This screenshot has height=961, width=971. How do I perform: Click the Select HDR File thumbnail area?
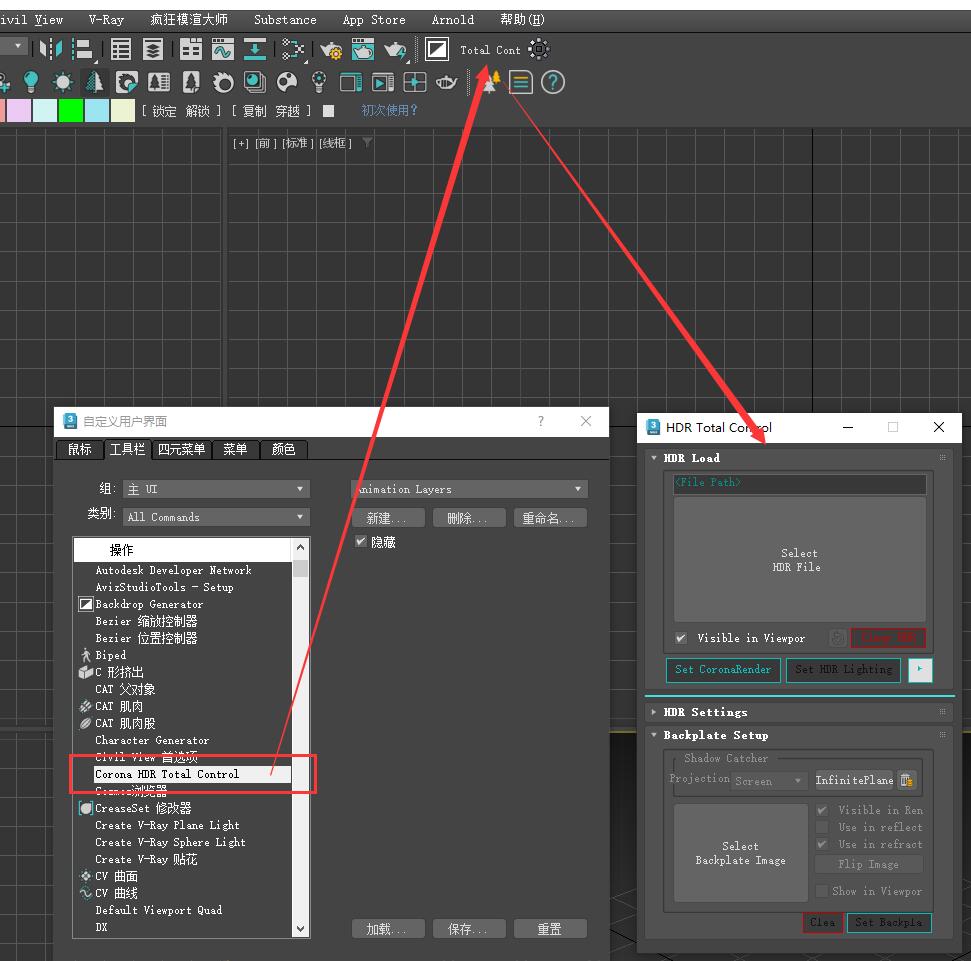[x=799, y=560]
